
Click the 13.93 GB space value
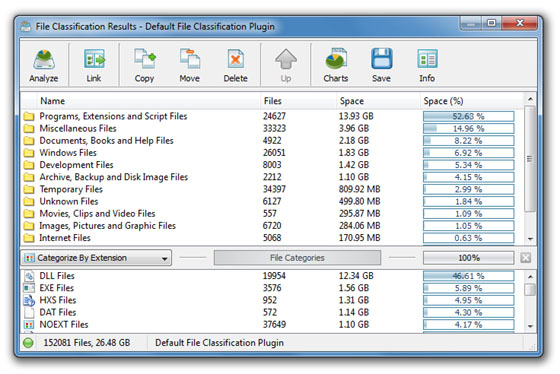pyautogui.click(x=356, y=116)
